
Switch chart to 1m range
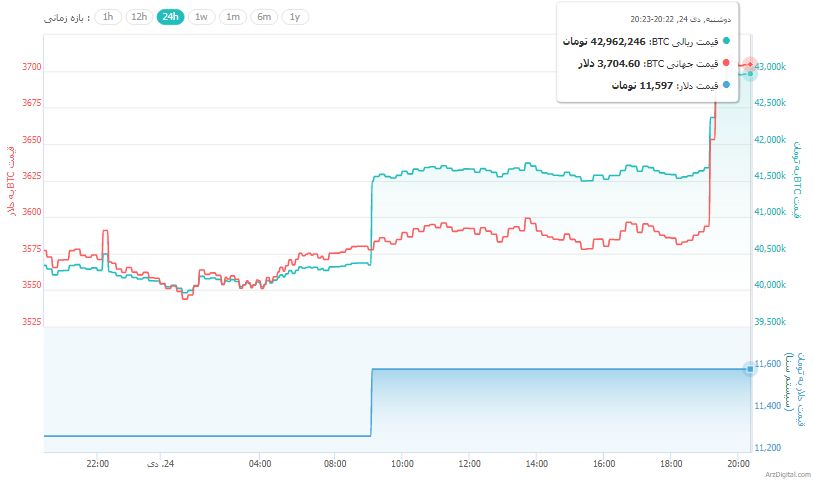[x=233, y=17]
